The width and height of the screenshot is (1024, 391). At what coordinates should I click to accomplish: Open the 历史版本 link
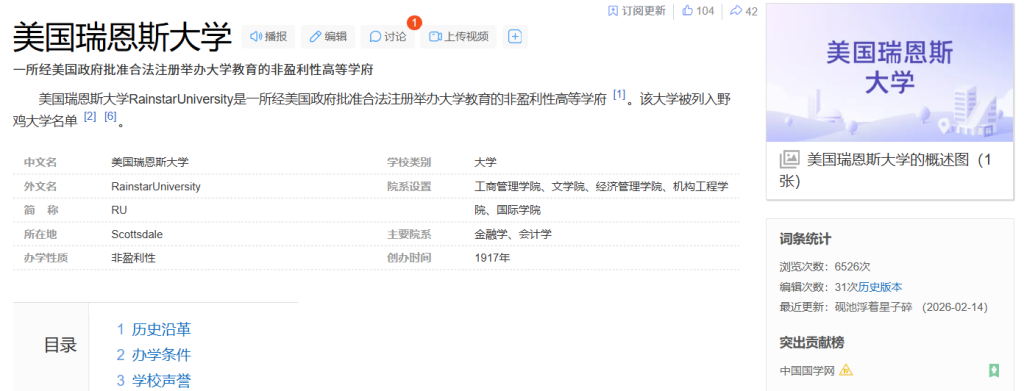tap(880, 287)
